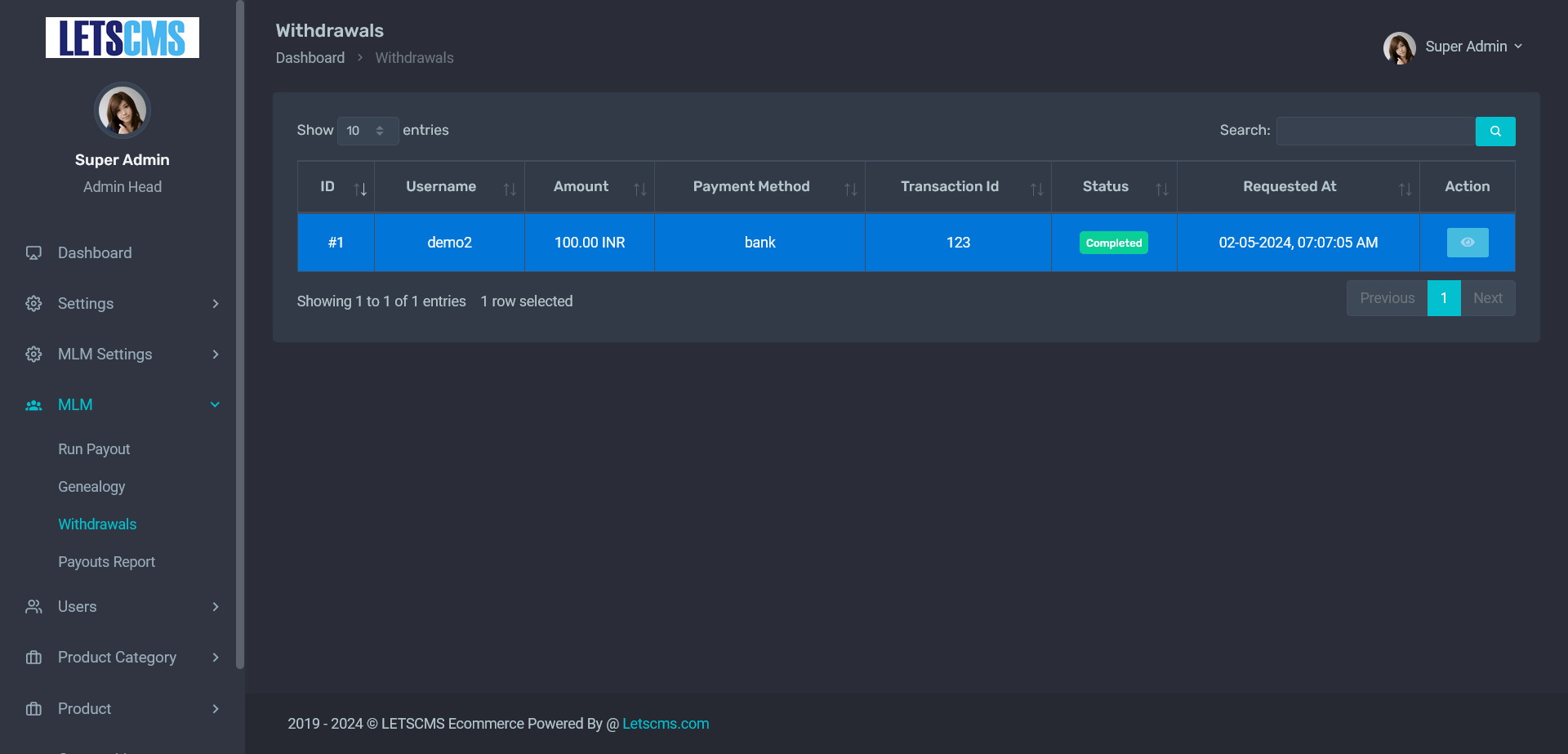Go to Payouts Report menu item
This screenshot has width=1568, height=754.
(106, 562)
